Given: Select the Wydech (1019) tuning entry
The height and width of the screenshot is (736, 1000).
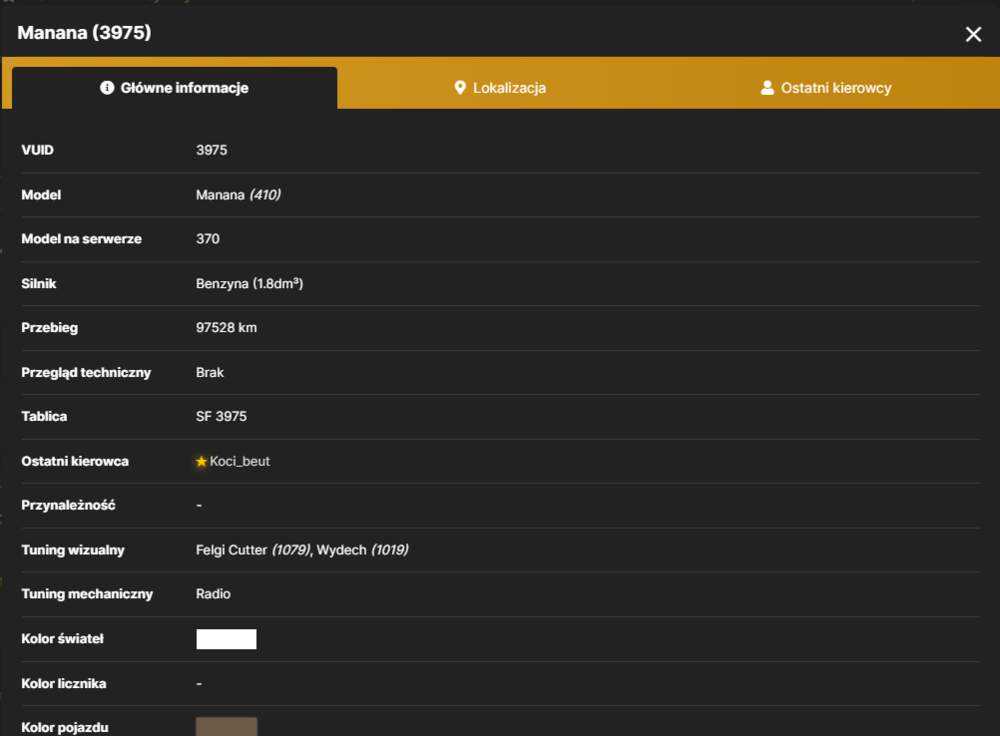Looking at the screenshot, I should coord(363,550).
